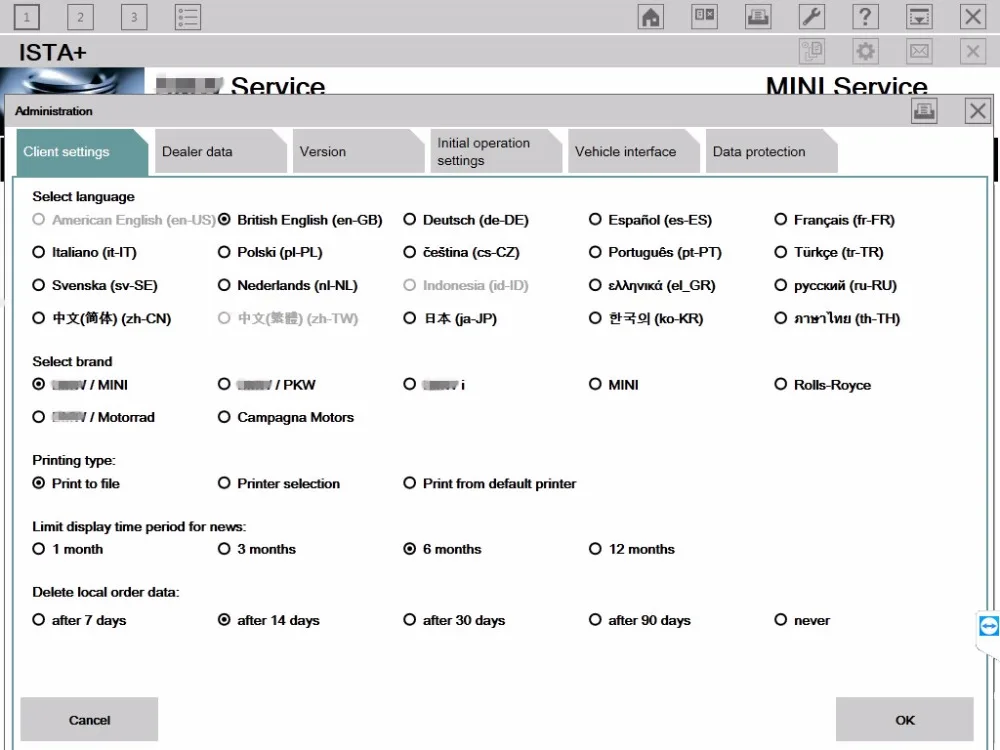
Task: Go to the Home icon
Action: pos(651,17)
